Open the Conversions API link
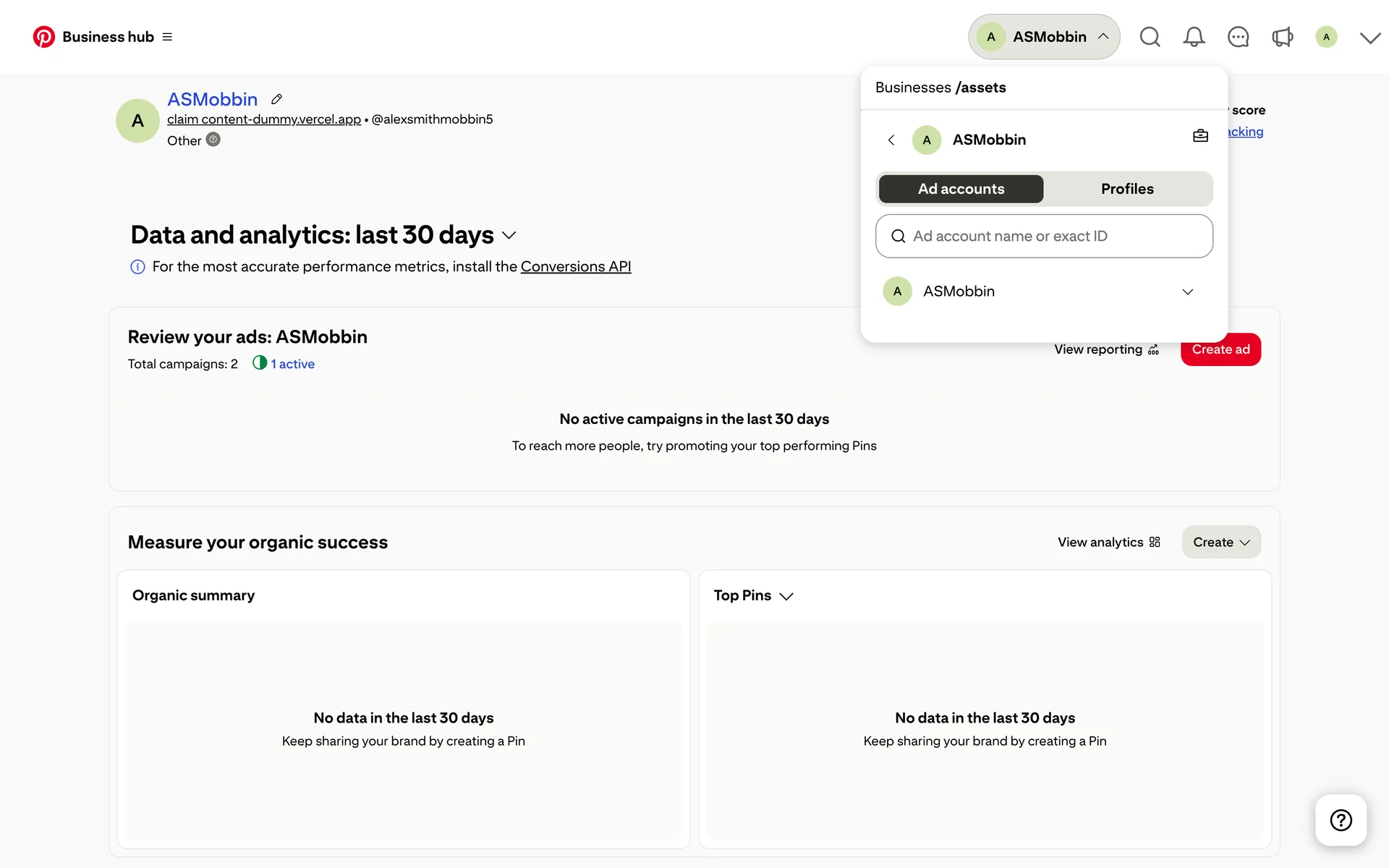The height and width of the screenshot is (868, 1389). tap(575, 266)
